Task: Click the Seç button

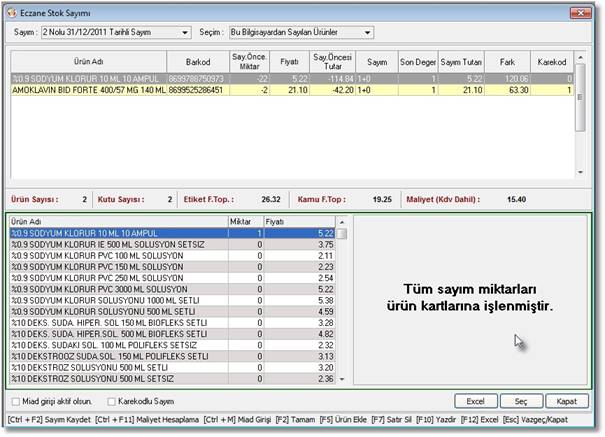Action: 521,401
